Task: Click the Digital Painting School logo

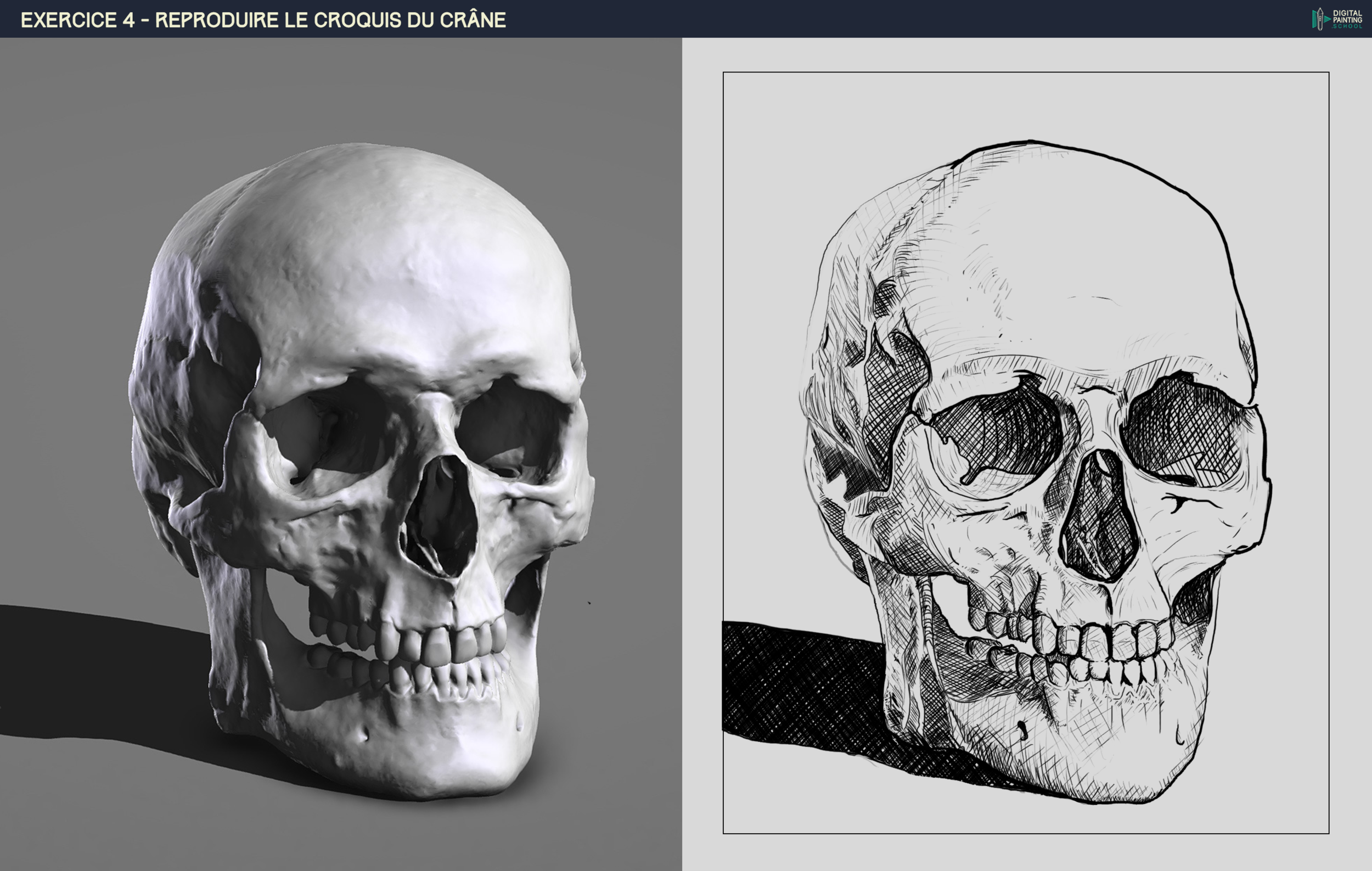Action: [x=1337, y=19]
